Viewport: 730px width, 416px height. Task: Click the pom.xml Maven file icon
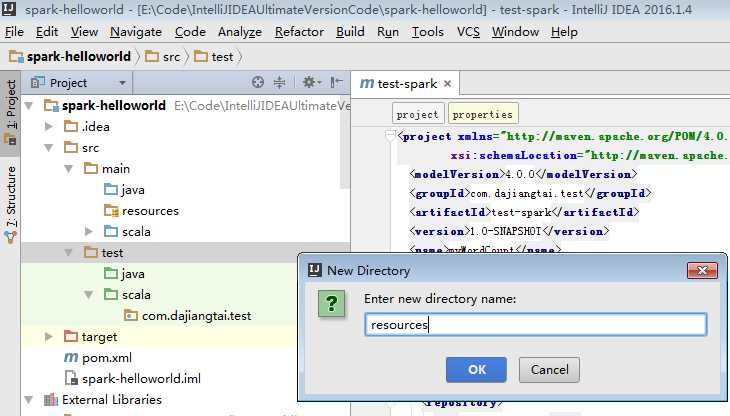point(71,357)
